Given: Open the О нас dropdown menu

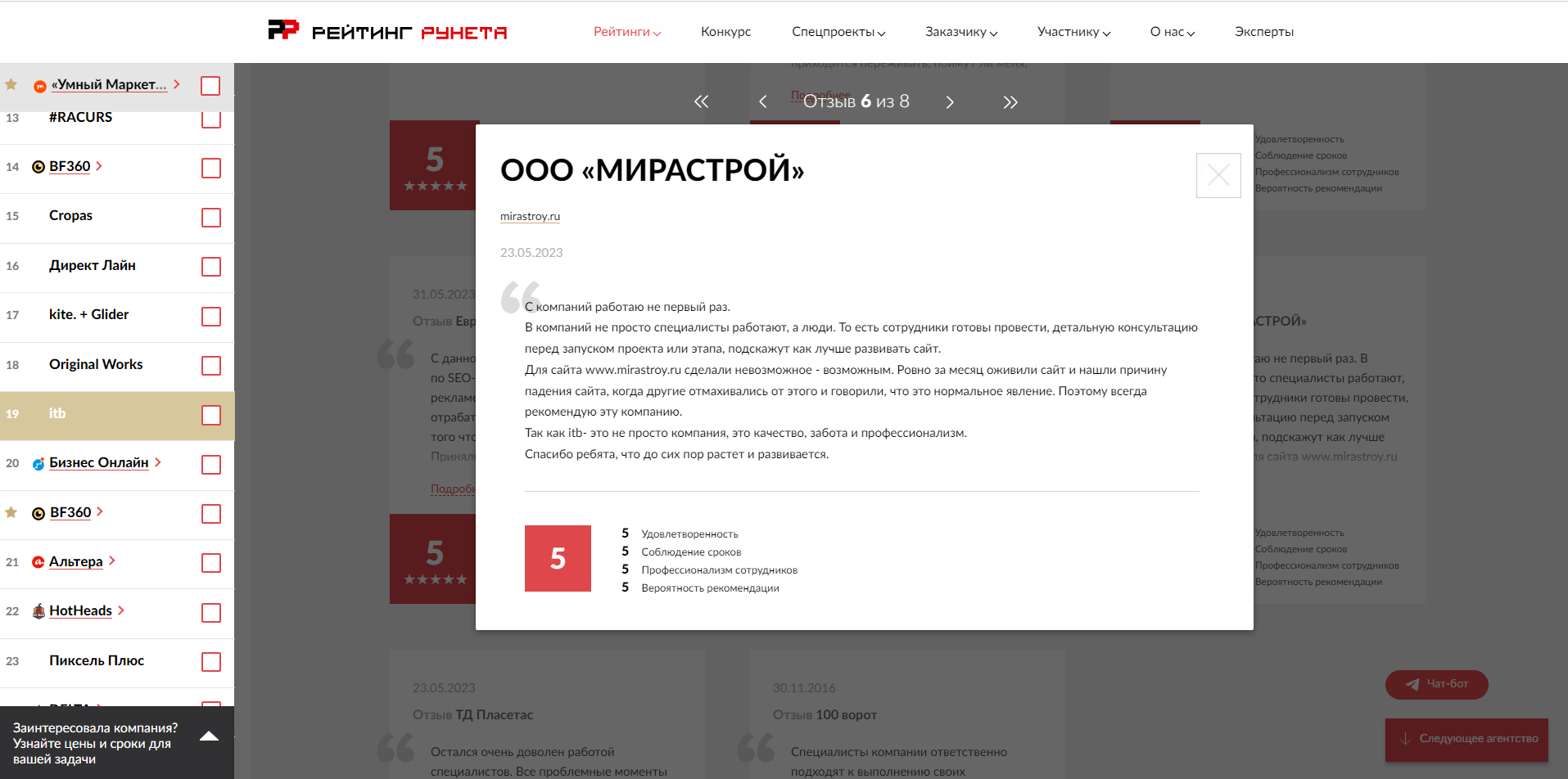Looking at the screenshot, I should tap(1173, 32).
